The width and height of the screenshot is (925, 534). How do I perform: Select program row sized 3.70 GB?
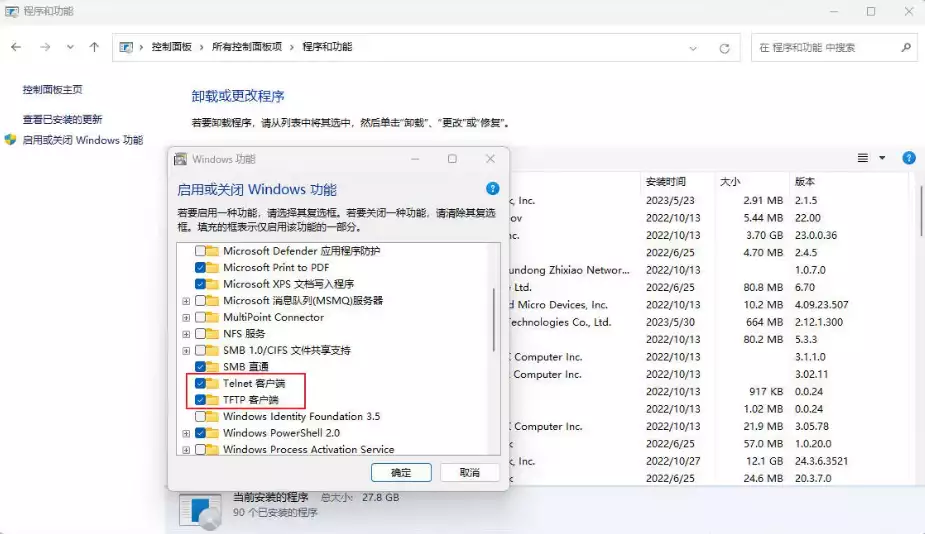[x=708, y=235]
